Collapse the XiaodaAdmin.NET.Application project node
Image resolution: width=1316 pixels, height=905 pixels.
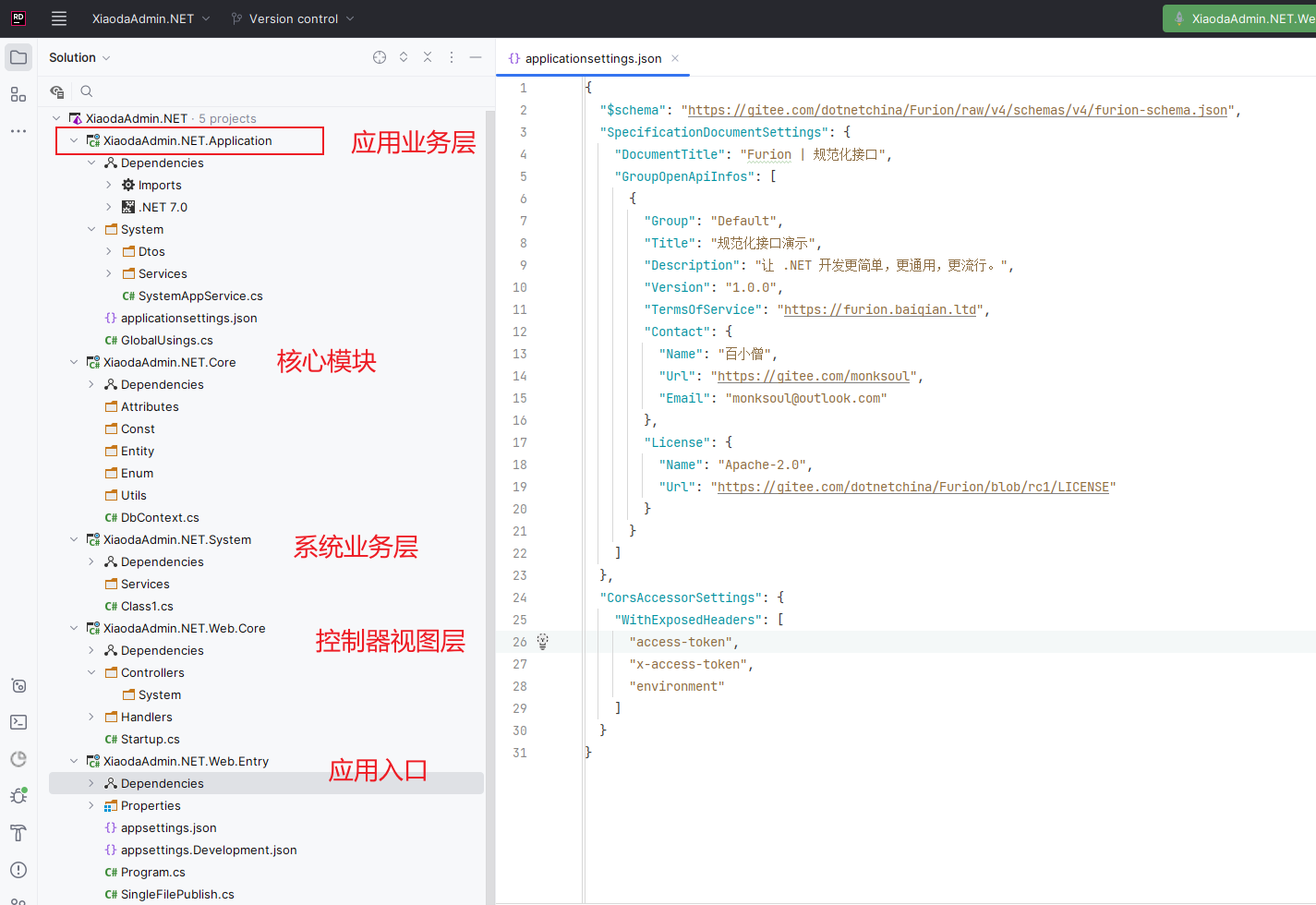tap(74, 140)
